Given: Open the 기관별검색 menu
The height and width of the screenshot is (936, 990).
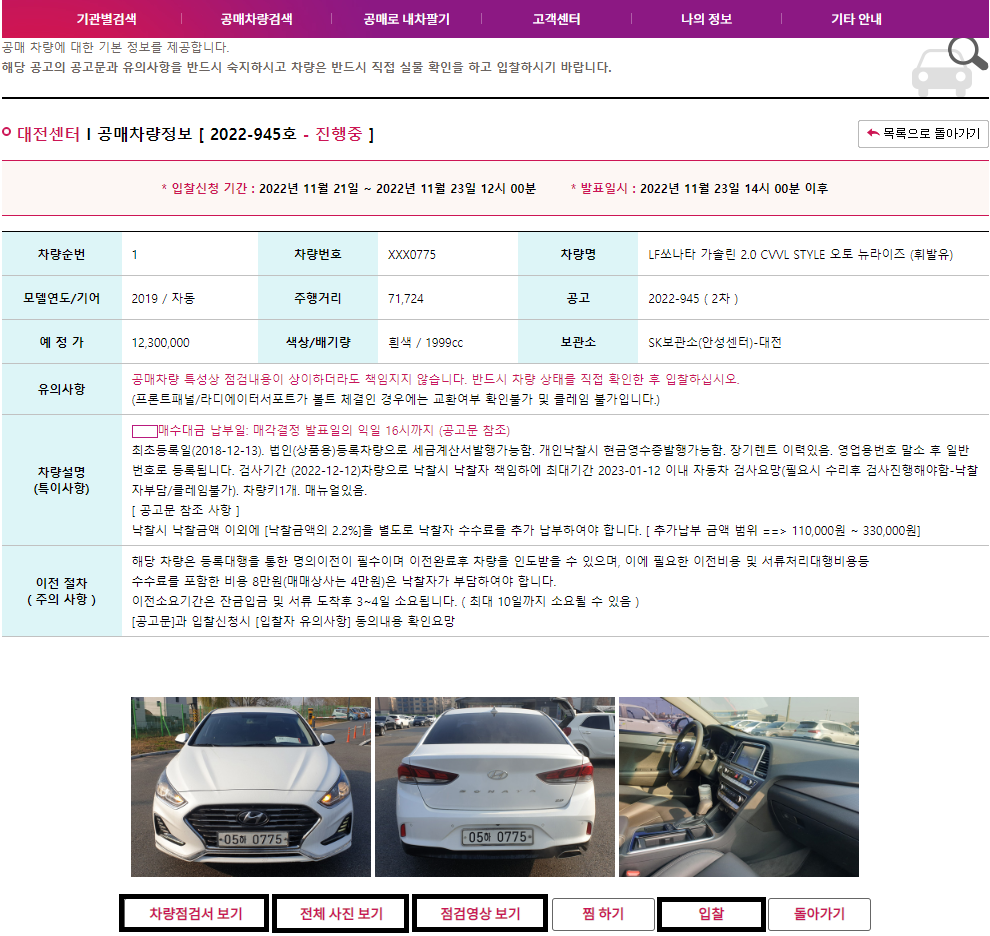Looking at the screenshot, I should pyautogui.click(x=106, y=19).
